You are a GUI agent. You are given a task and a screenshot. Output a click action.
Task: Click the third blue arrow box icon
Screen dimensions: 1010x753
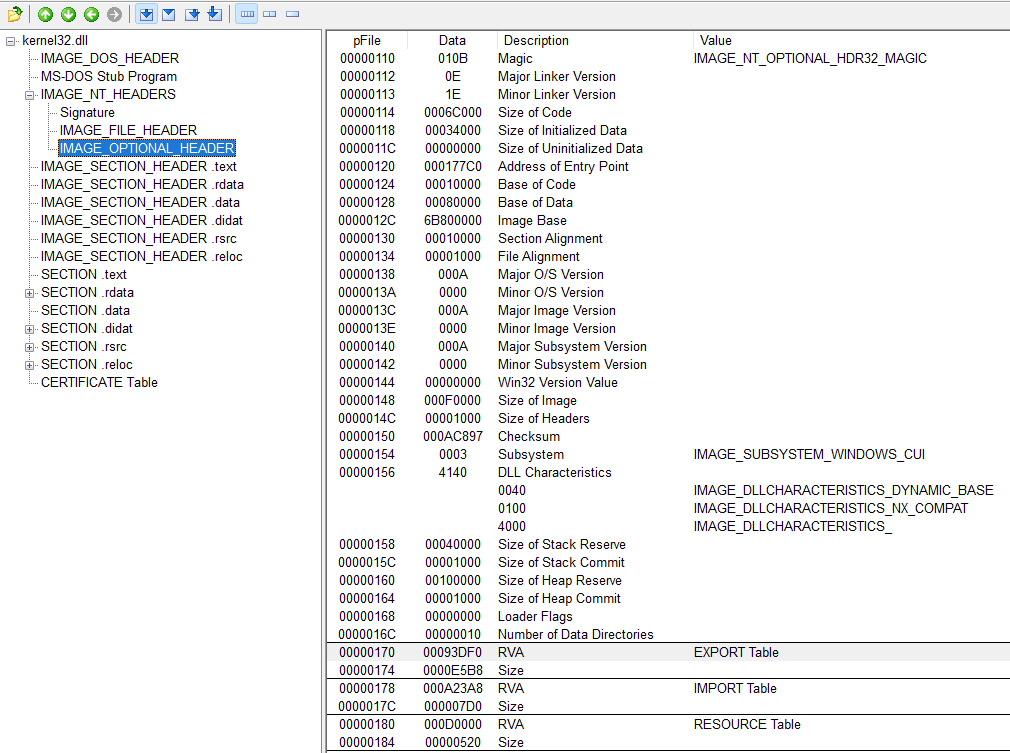pyautogui.click(x=192, y=14)
